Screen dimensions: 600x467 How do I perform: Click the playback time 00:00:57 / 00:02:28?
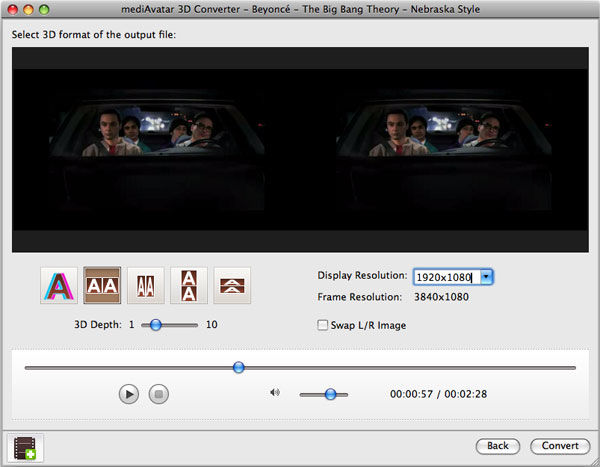[439, 394]
